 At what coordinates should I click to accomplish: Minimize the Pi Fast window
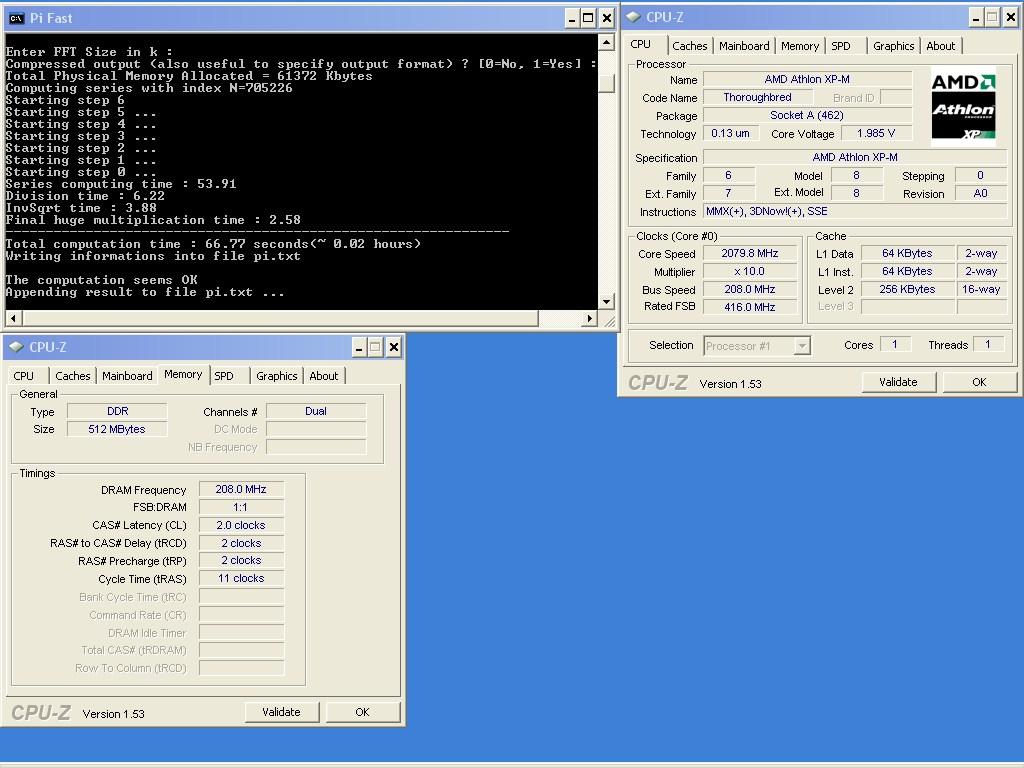tap(572, 18)
